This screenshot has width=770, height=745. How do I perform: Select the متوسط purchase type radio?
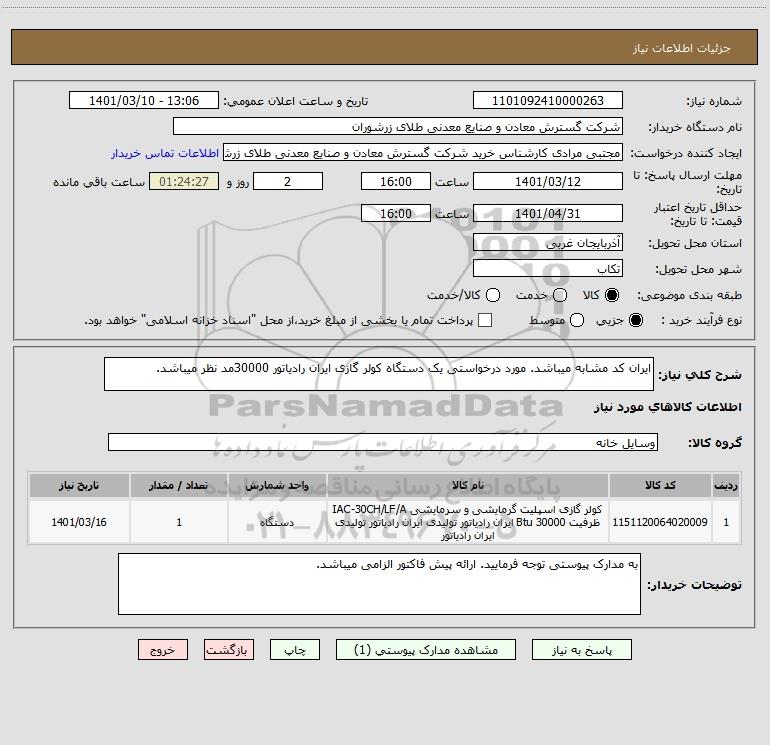tap(577, 320)
